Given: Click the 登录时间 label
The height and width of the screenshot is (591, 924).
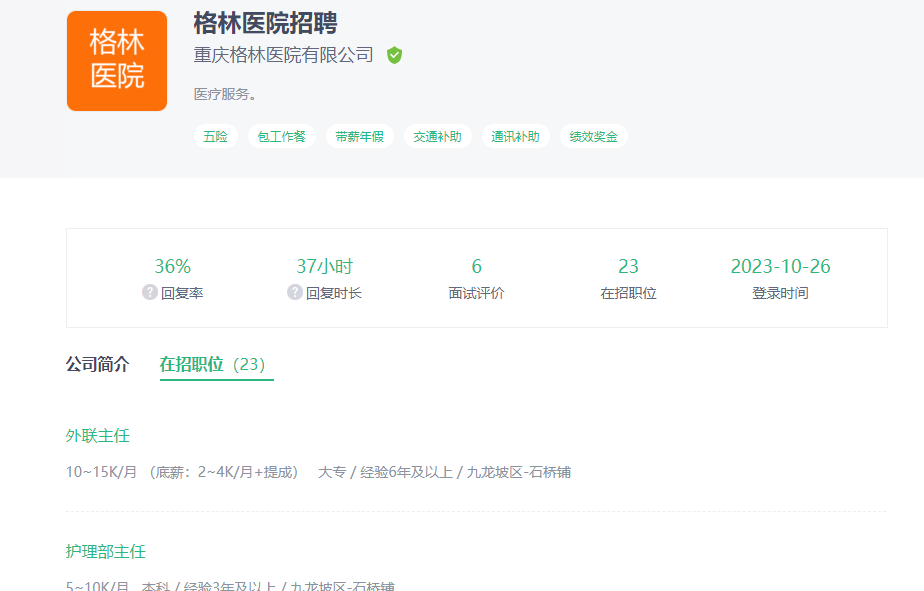Looking at the screenshot, I should (x=780, y=293).
